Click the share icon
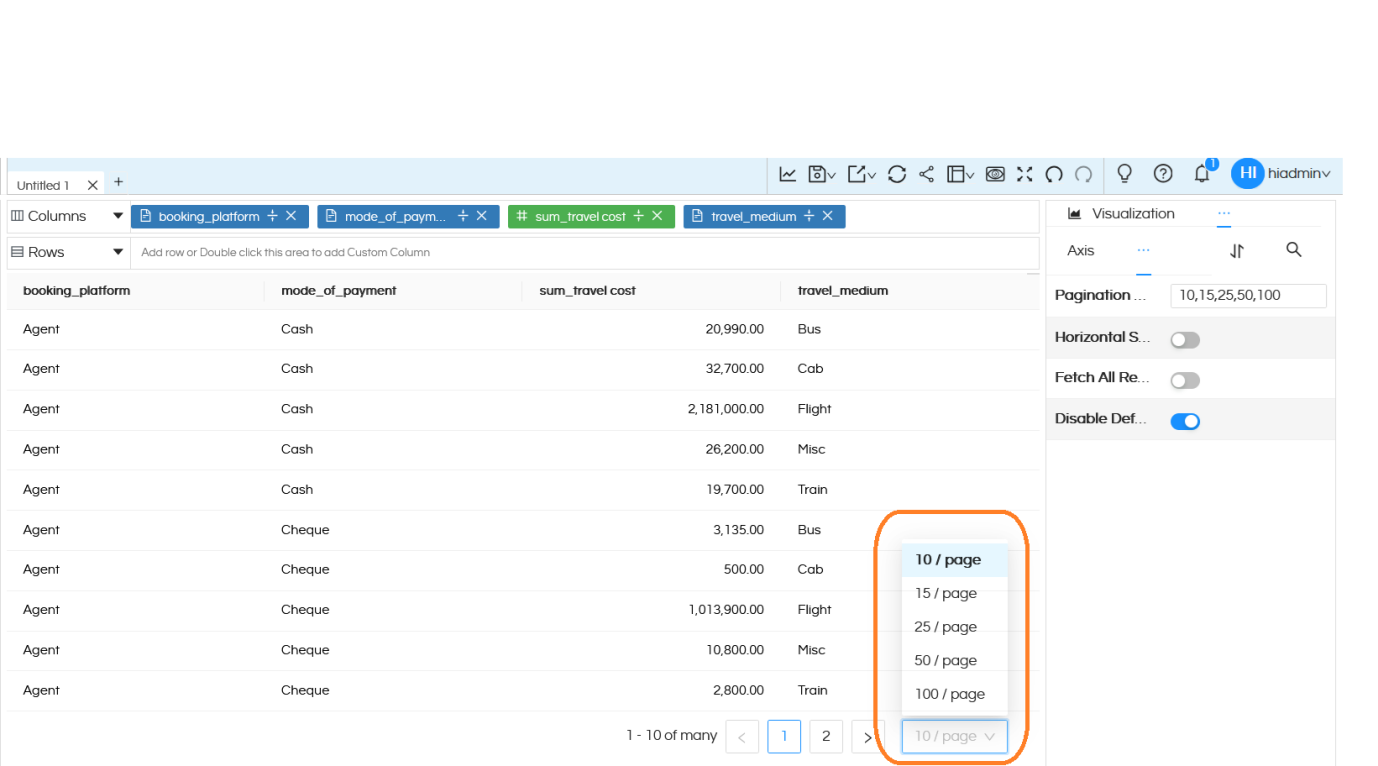The image size is (1378, 766). point(927,174)
